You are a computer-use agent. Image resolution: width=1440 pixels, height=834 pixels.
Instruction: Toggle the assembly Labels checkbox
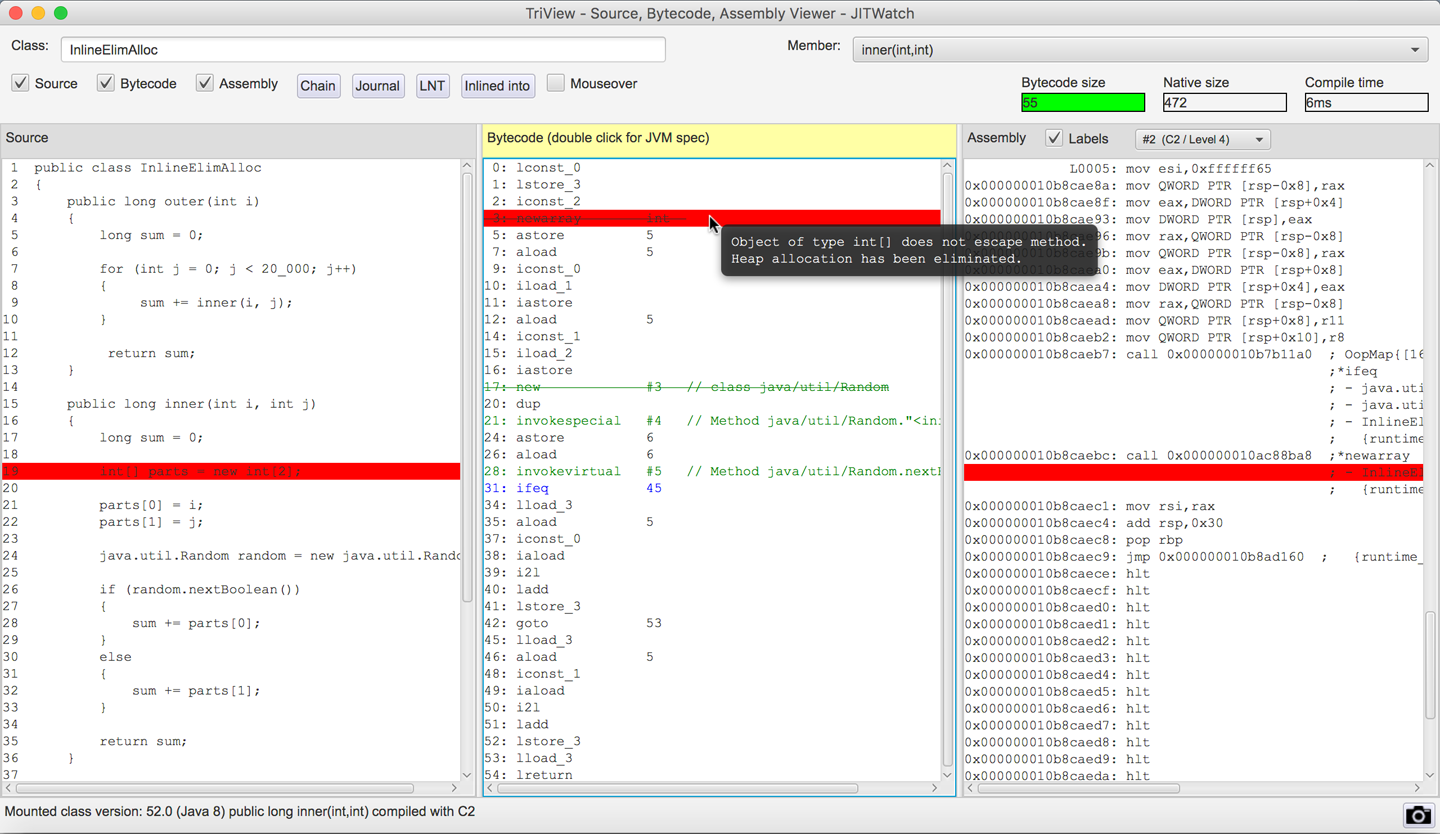click(1054, 138)
